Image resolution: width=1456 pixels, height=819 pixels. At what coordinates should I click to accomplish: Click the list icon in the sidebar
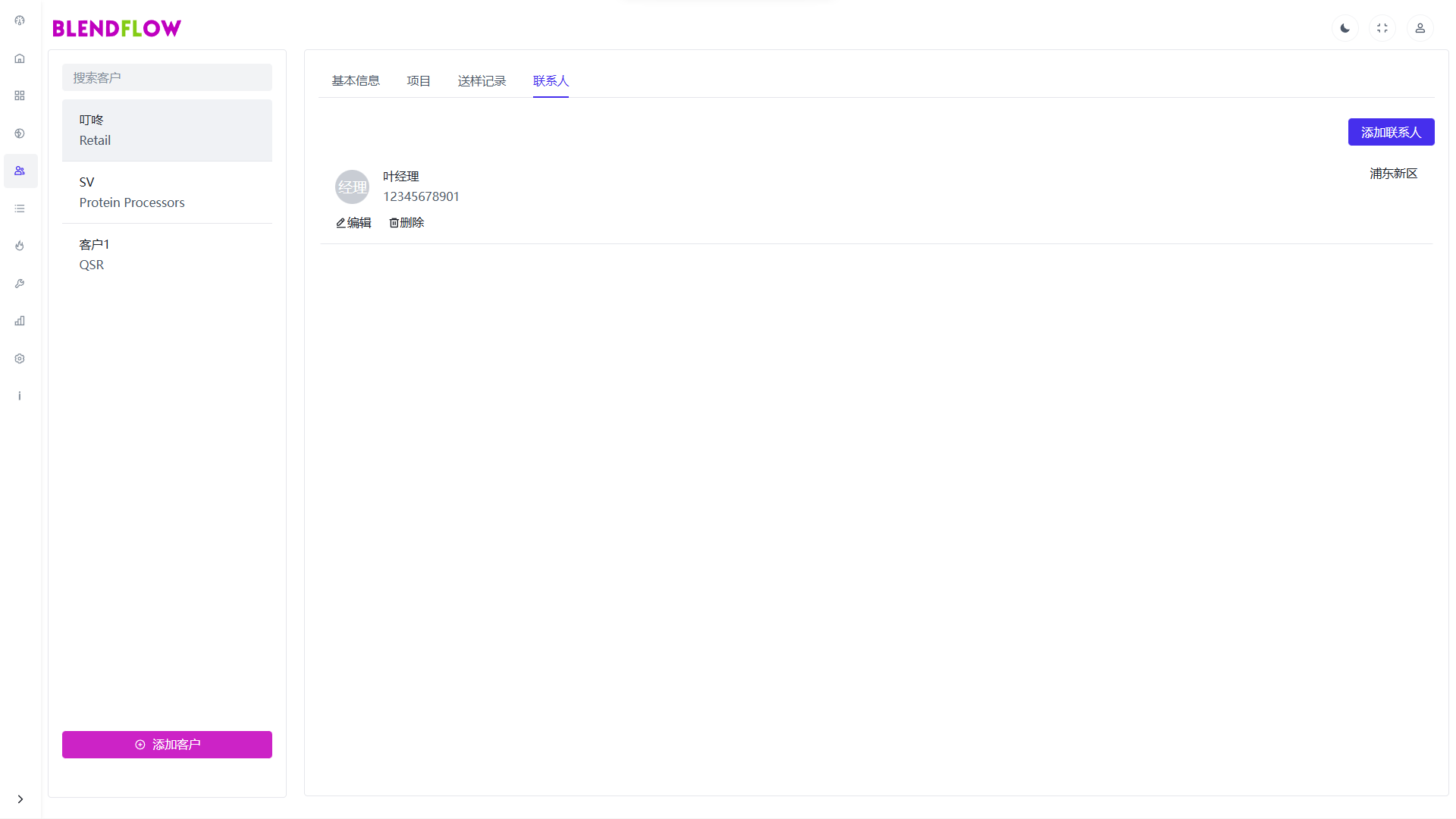[x=20, y=208]
